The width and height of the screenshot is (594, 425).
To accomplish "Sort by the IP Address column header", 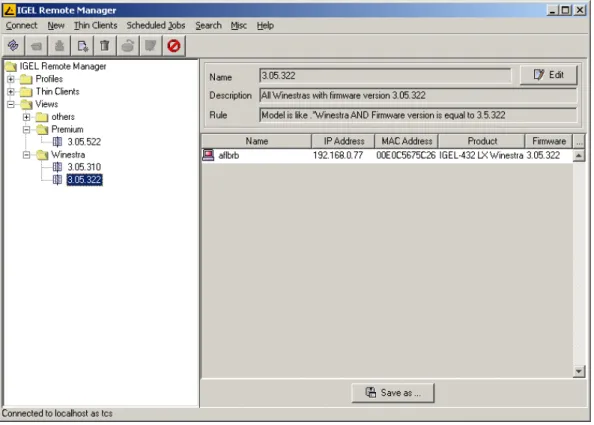I will point(343,141).
